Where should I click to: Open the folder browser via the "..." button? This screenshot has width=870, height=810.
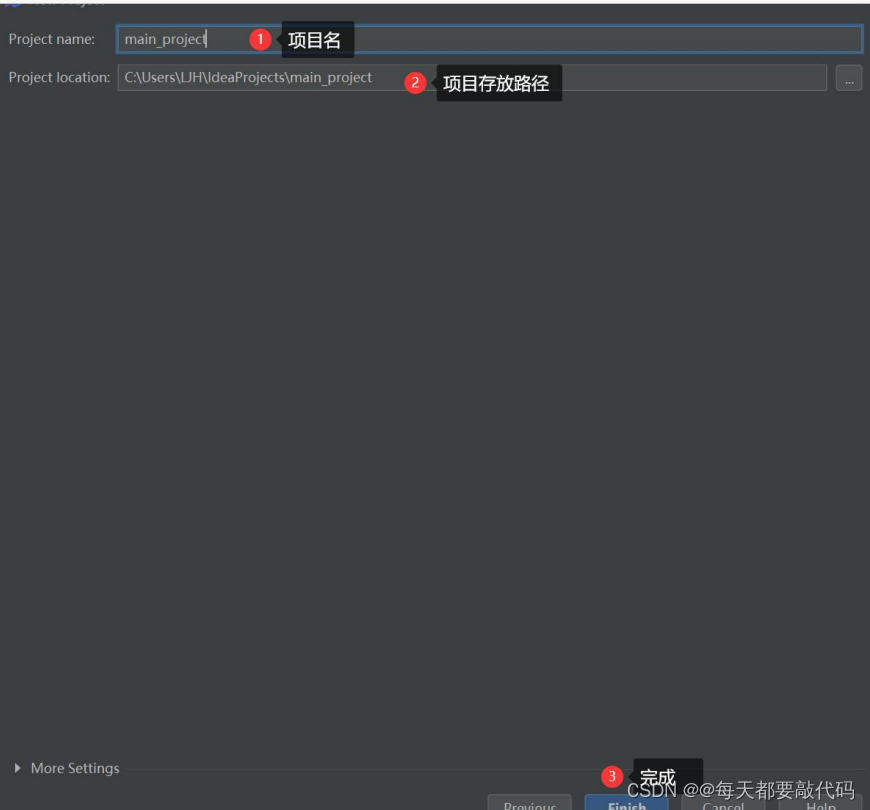coord(849,77)
